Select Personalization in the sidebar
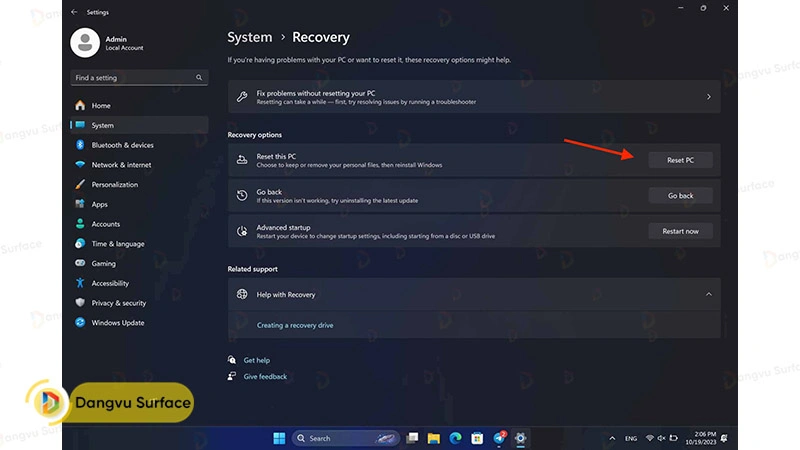 click(114, 185)
